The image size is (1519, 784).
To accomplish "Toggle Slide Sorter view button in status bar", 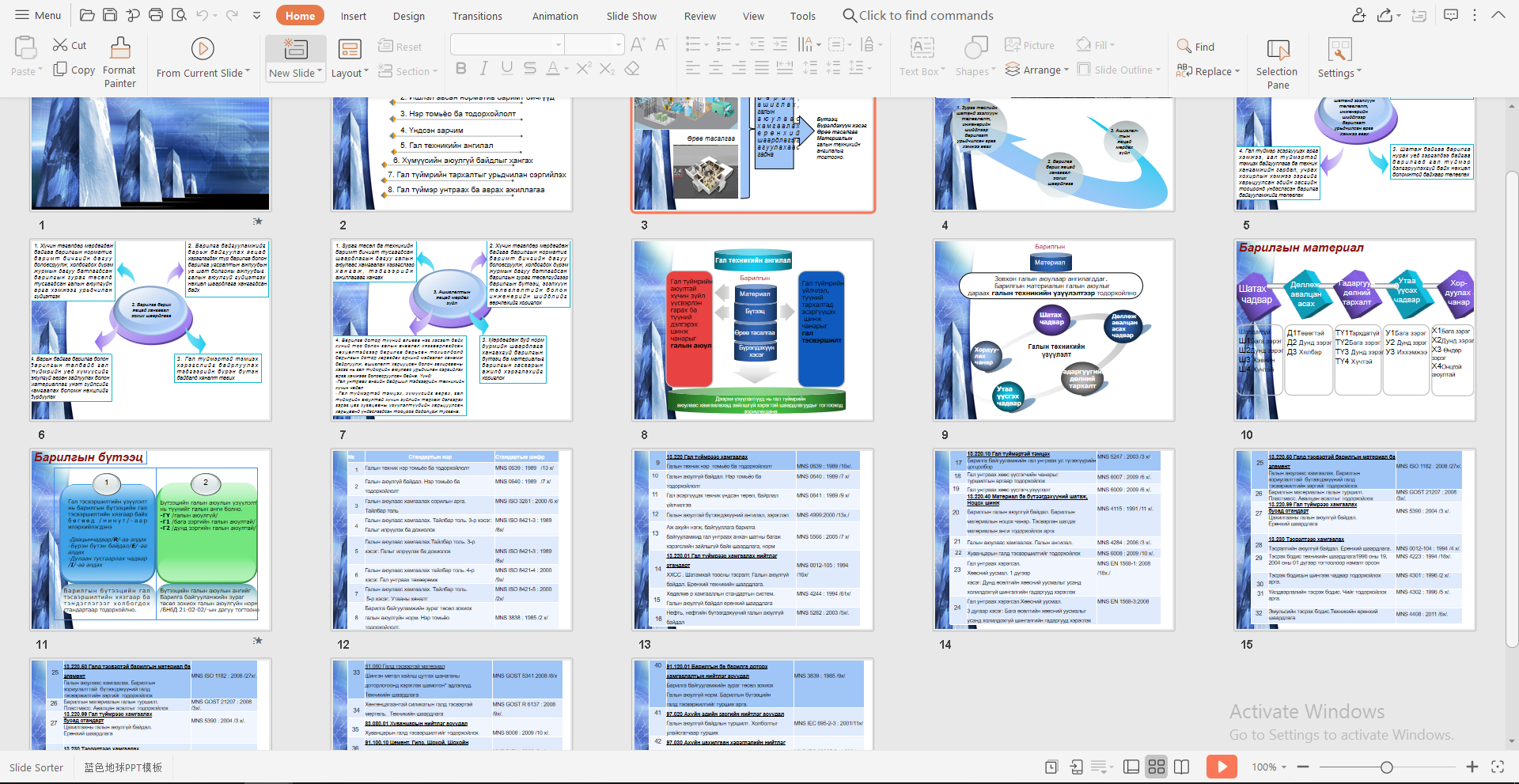I will click(x=1157, y=767).
